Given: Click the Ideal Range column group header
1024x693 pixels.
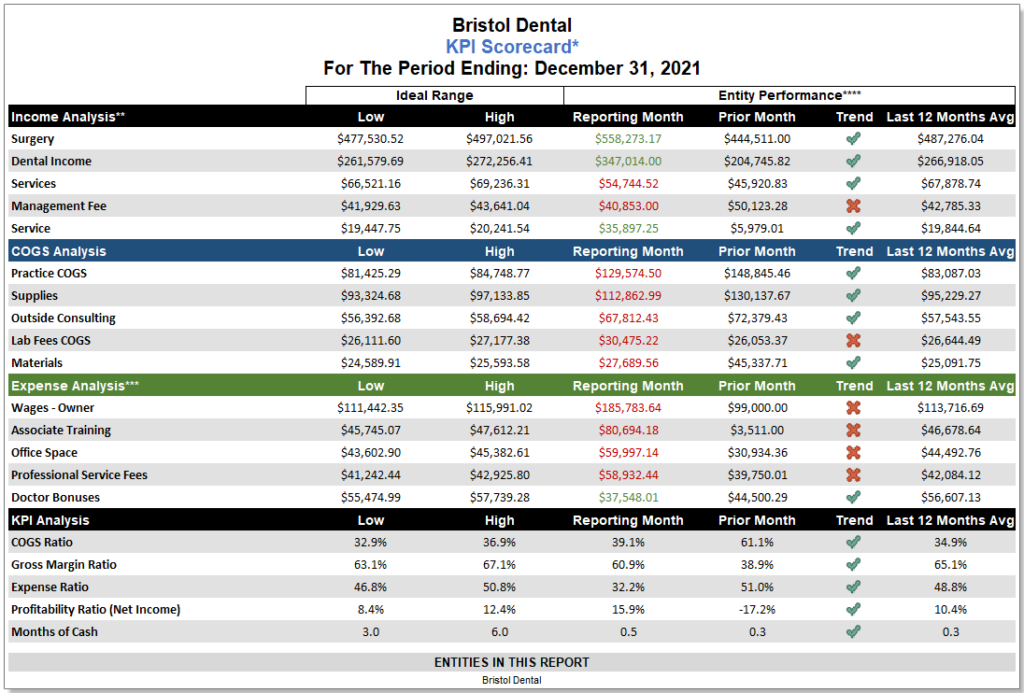Looking at the screenshot, I should point(434,95).
